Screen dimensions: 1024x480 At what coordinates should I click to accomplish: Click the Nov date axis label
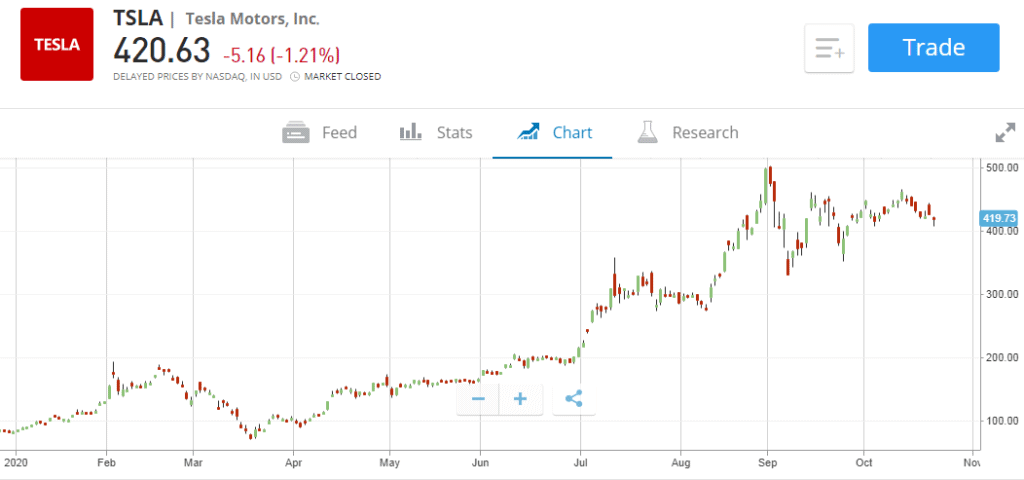click(x=972, y=463)
